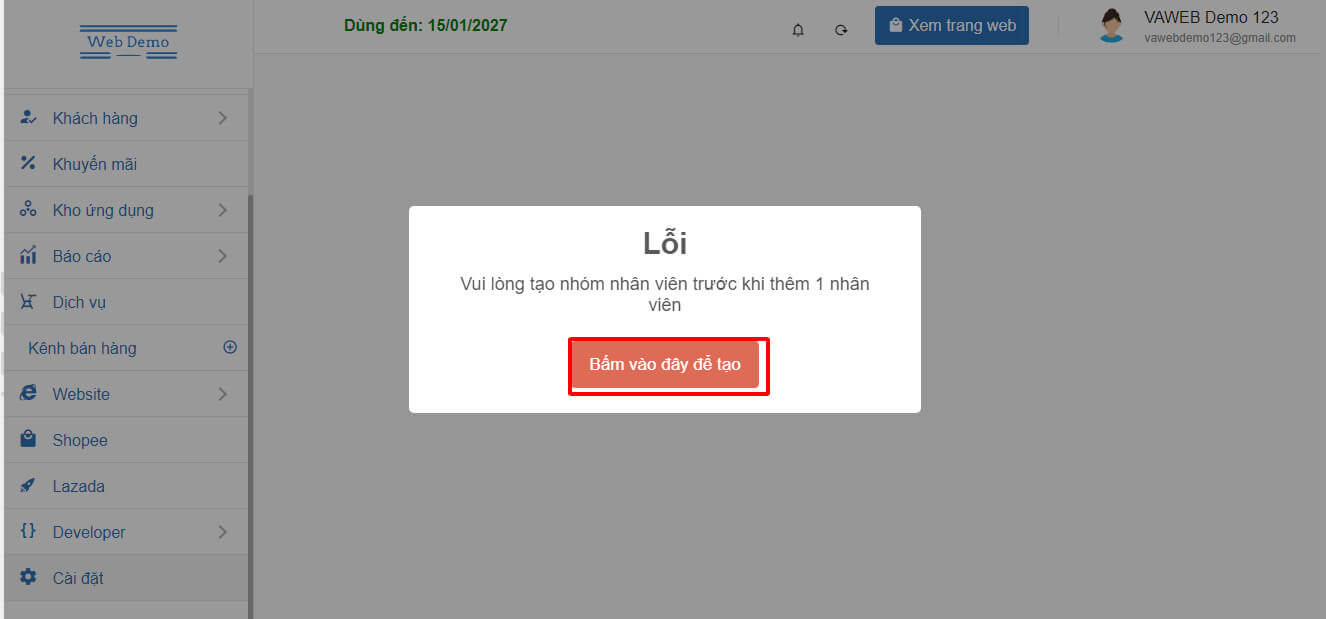Expand the Khách hàng submenu chevron

point(222,118)
